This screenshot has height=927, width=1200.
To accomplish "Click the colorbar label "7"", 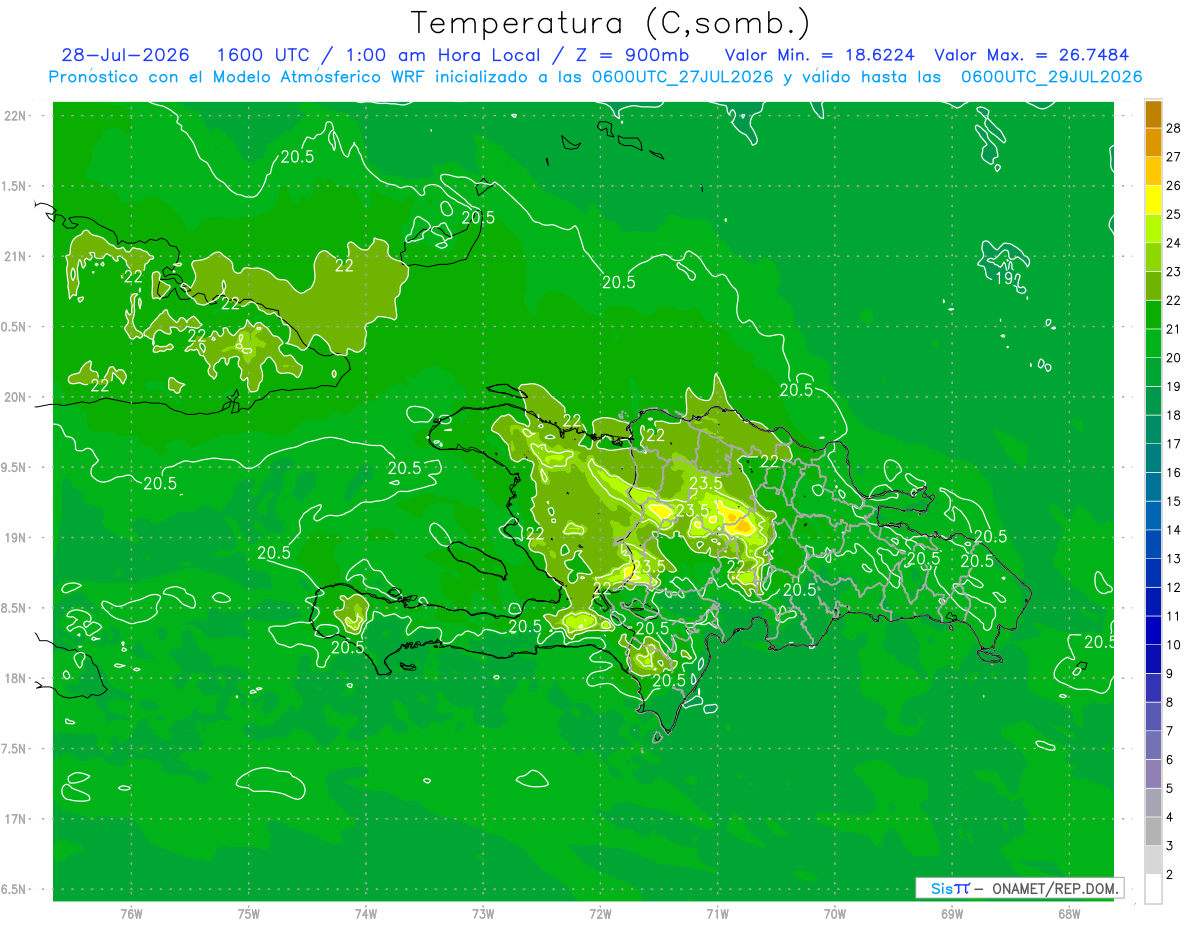I will pos(1170,731).
